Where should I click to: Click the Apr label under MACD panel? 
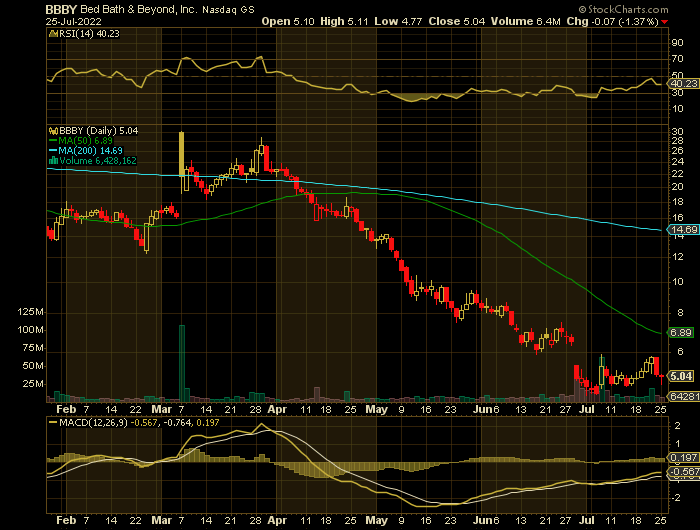point(277,521)
